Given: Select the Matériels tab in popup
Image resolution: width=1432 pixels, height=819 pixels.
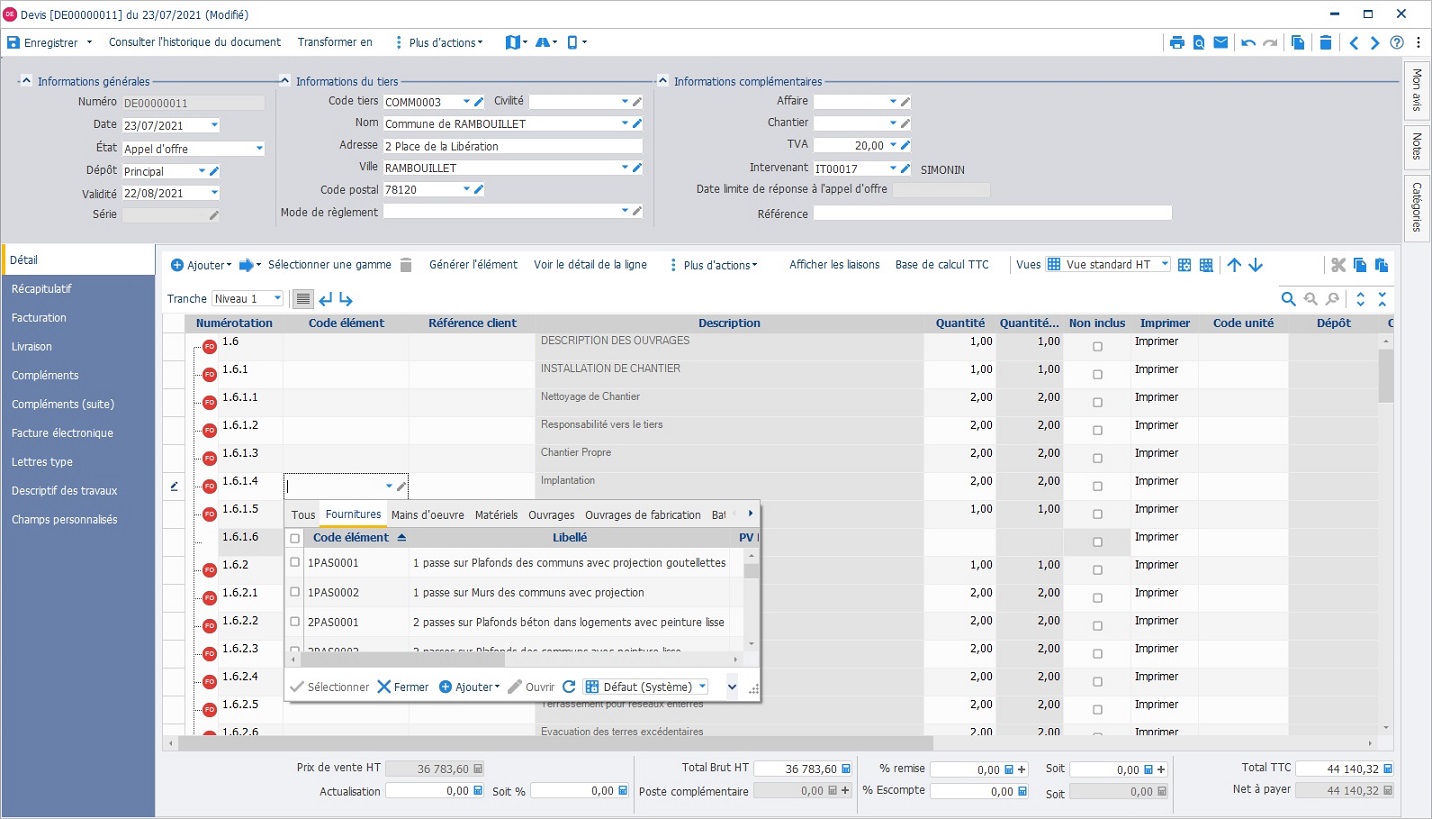Looking at the screenshot, I should tap(496, 515).
